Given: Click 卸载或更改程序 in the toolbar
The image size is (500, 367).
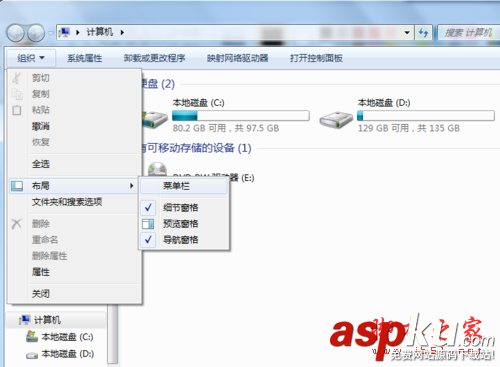Looking at the screenshot, I should click(154, 58).
